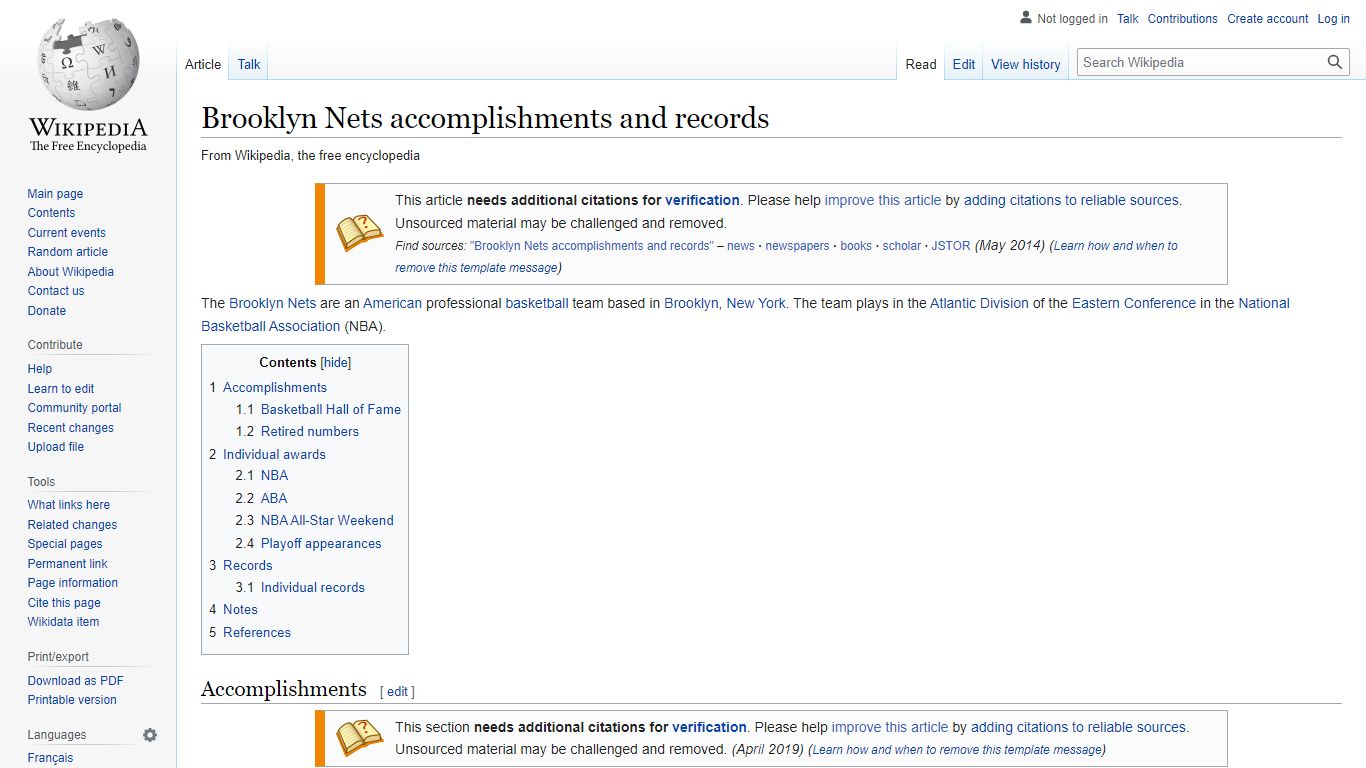Find sources via newspapers link

pos(797,246)
